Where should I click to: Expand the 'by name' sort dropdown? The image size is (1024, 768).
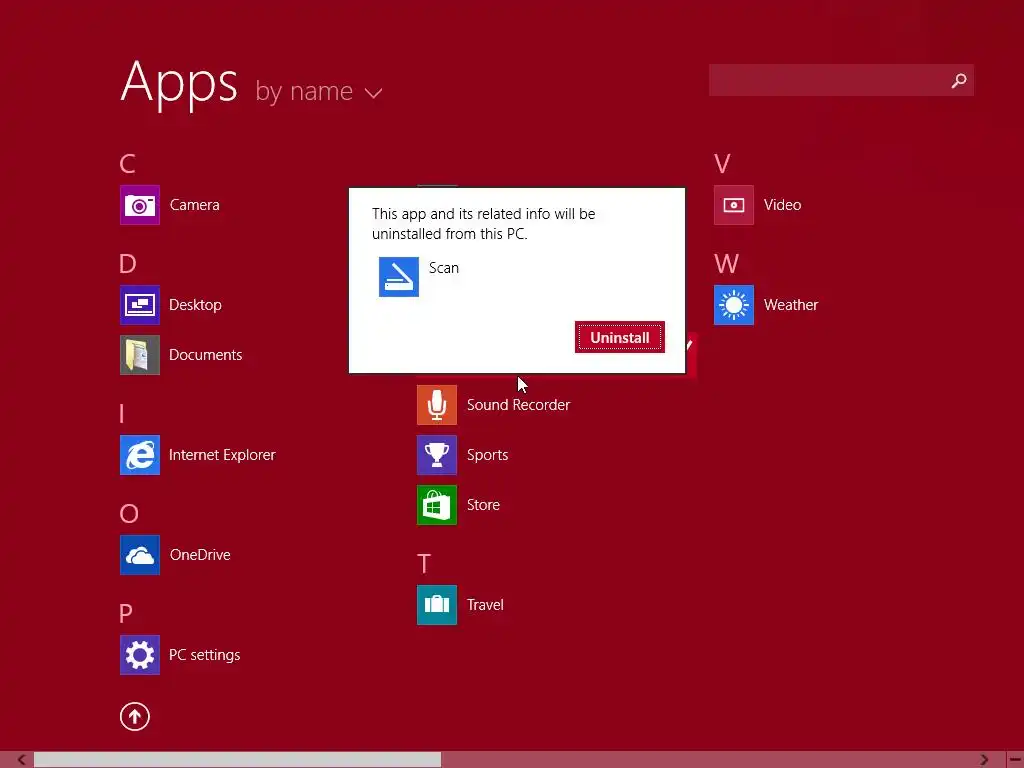point(319,91)
